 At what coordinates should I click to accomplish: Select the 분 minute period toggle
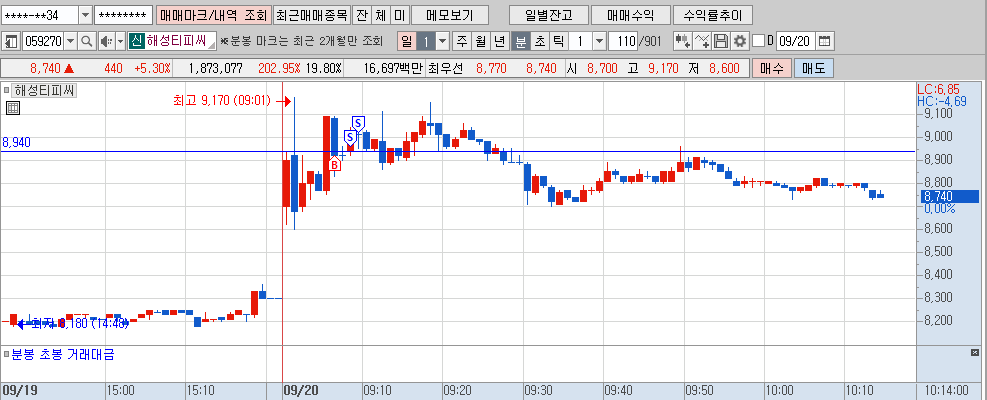520,42
